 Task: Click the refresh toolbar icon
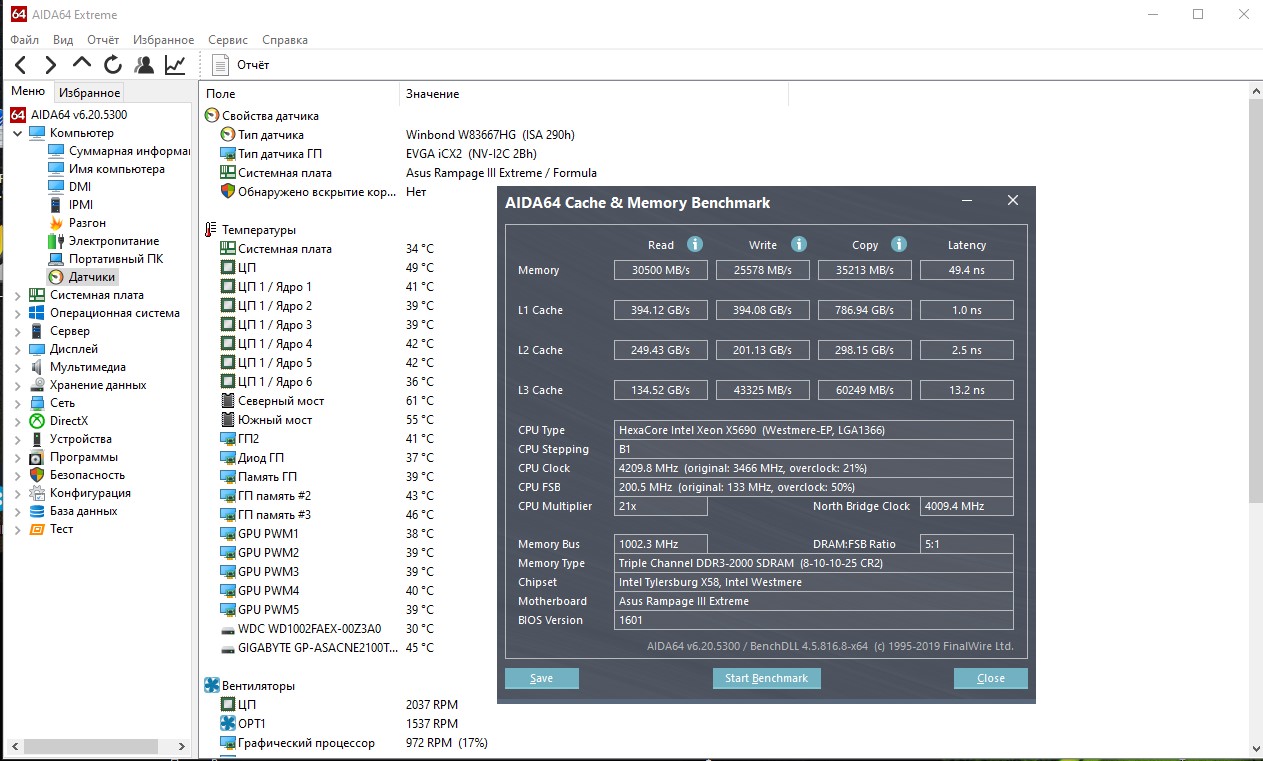click(113, 65)
